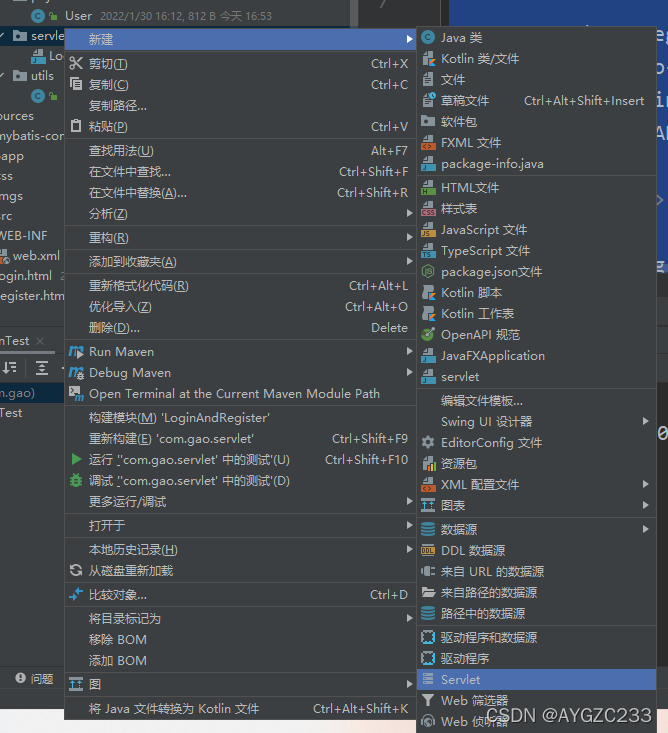668x733 pixels.
Task: Click the FXML 文件 icon
Action: pyautogui.click(x=428, y=143)
